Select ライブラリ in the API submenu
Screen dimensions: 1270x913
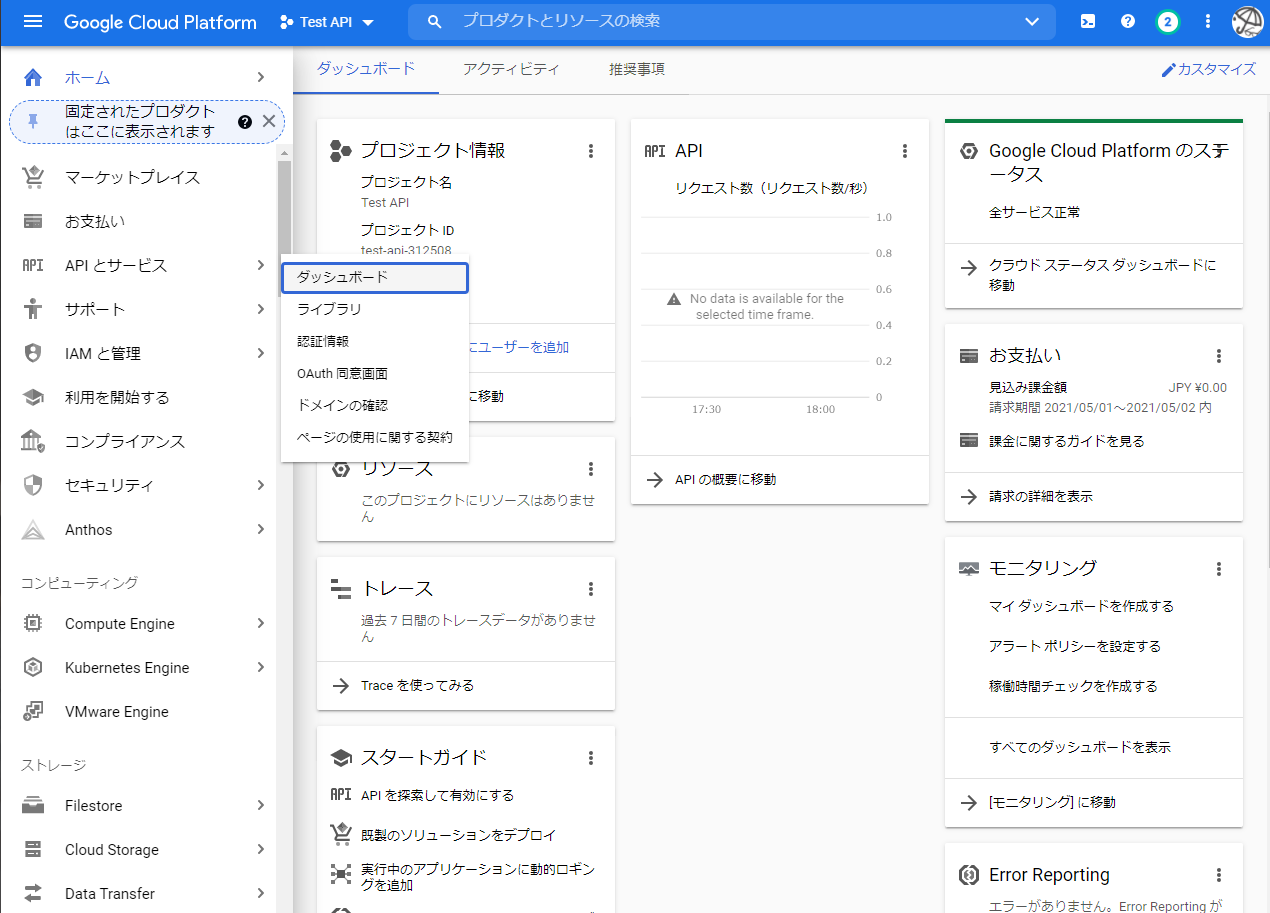click(375, 309)
